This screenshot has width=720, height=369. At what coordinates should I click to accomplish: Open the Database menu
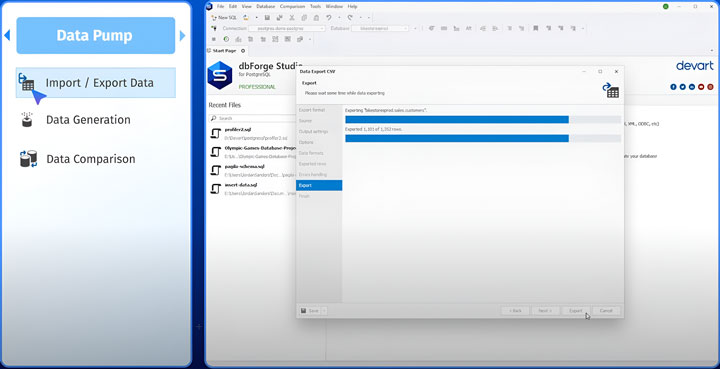tap(265, 6)
